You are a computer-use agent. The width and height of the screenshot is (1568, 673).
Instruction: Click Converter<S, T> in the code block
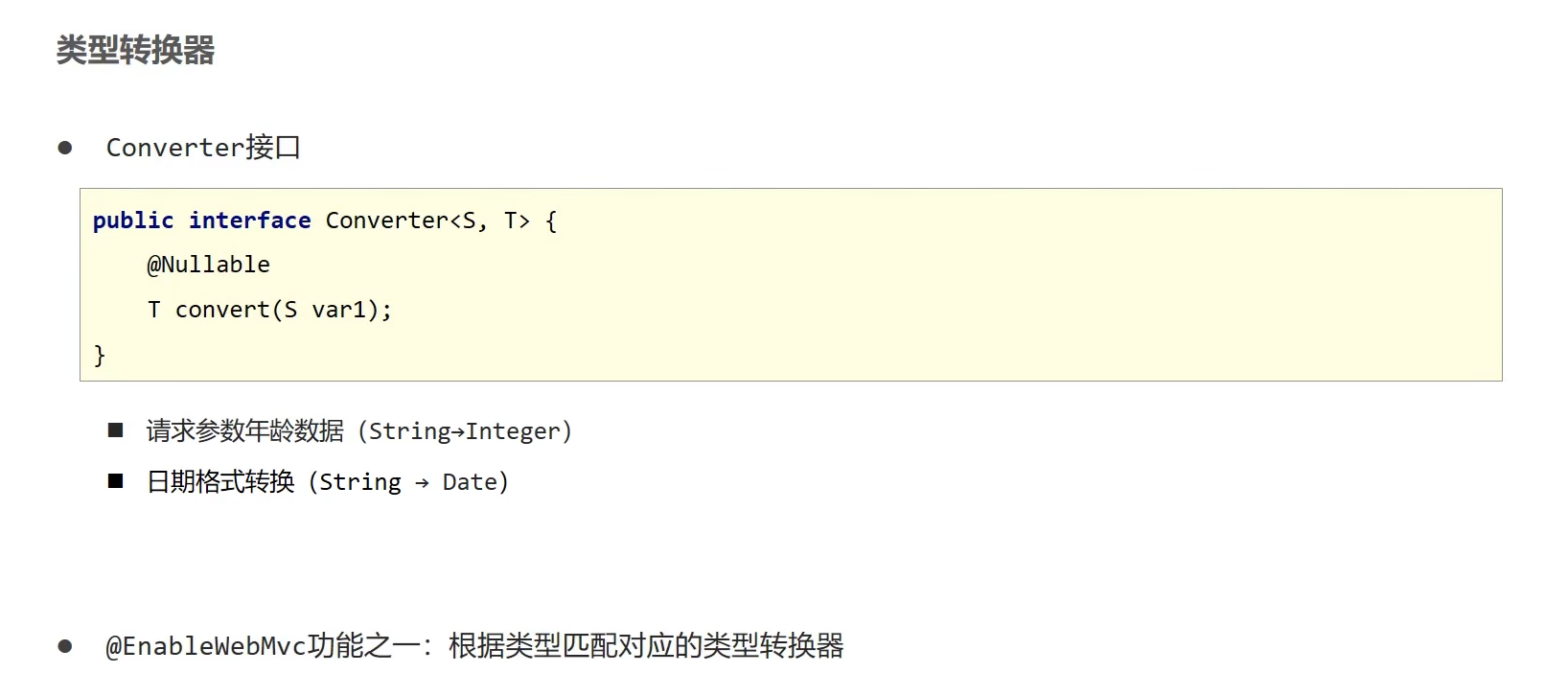click(x=427, y=220)
